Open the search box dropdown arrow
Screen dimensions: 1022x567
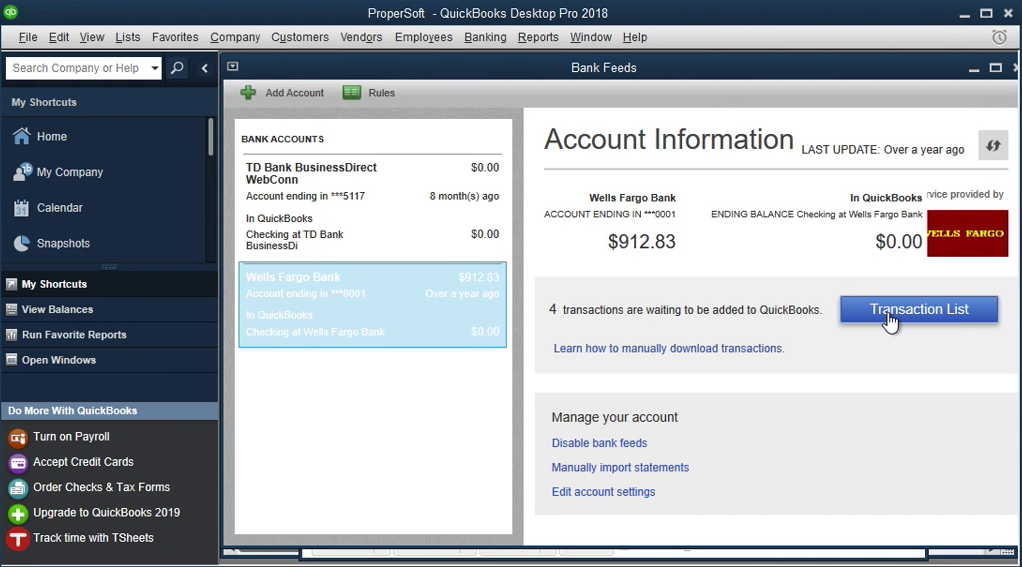[x=154, y=68]
